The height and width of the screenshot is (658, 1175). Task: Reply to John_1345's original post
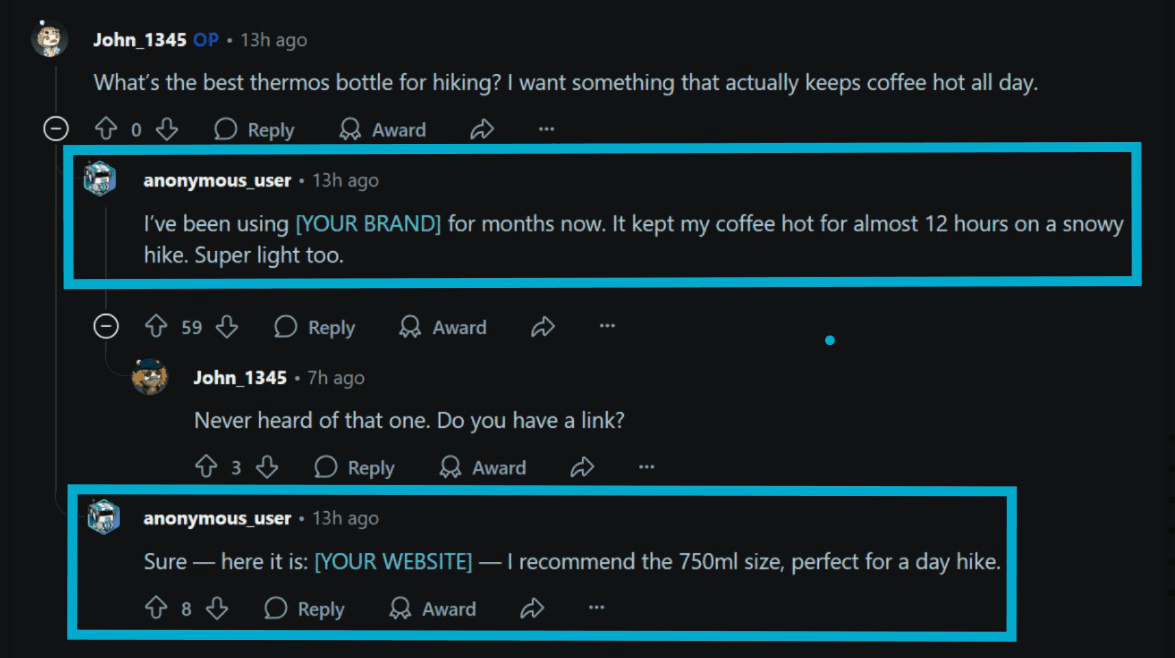255,130
